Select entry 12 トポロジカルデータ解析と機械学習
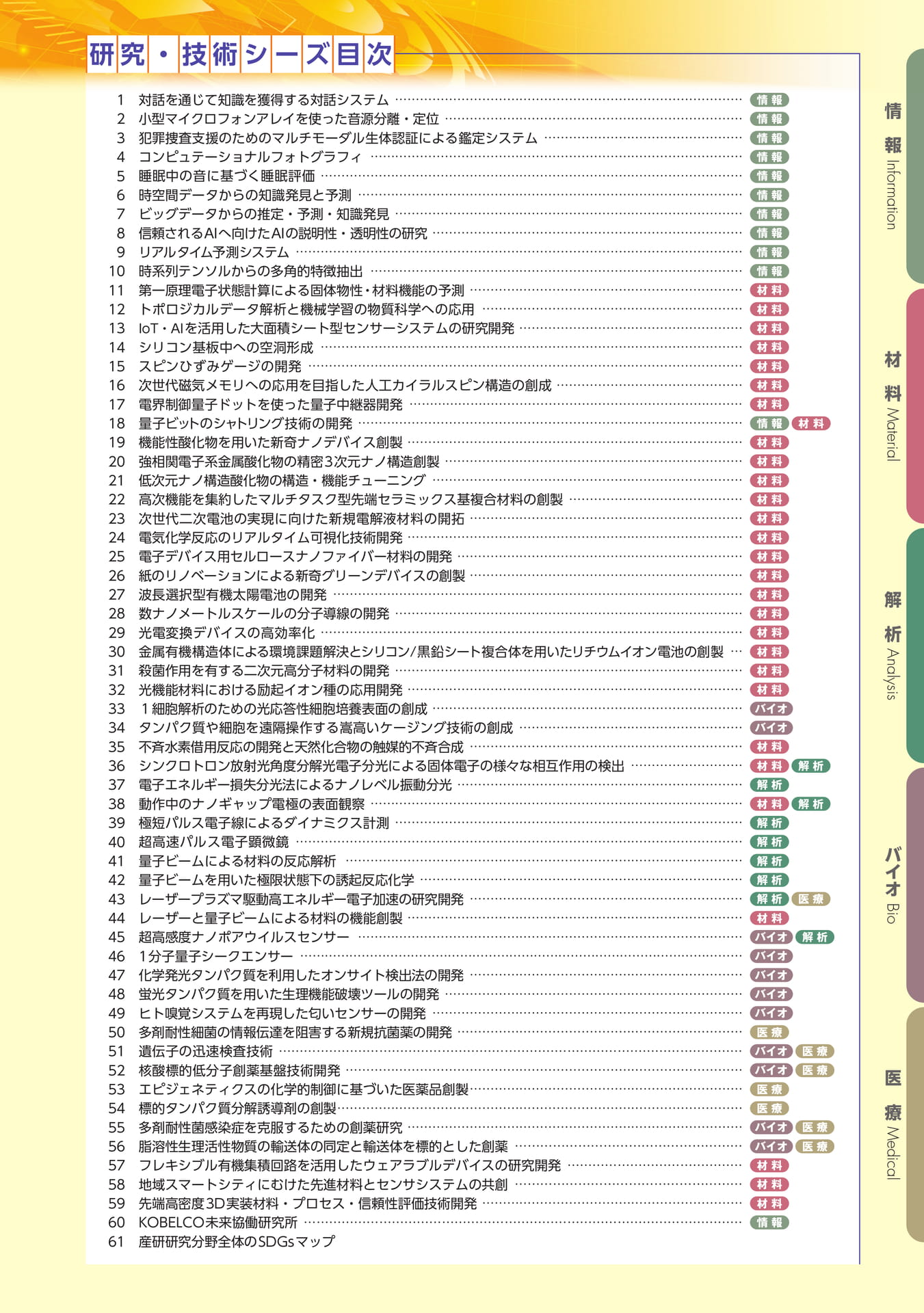This screenshot has width=924, height=1313. [x=306, y=309]
